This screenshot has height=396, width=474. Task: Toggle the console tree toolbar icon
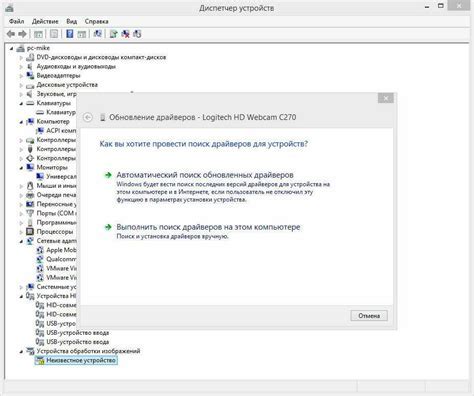[x=38, y=34]
